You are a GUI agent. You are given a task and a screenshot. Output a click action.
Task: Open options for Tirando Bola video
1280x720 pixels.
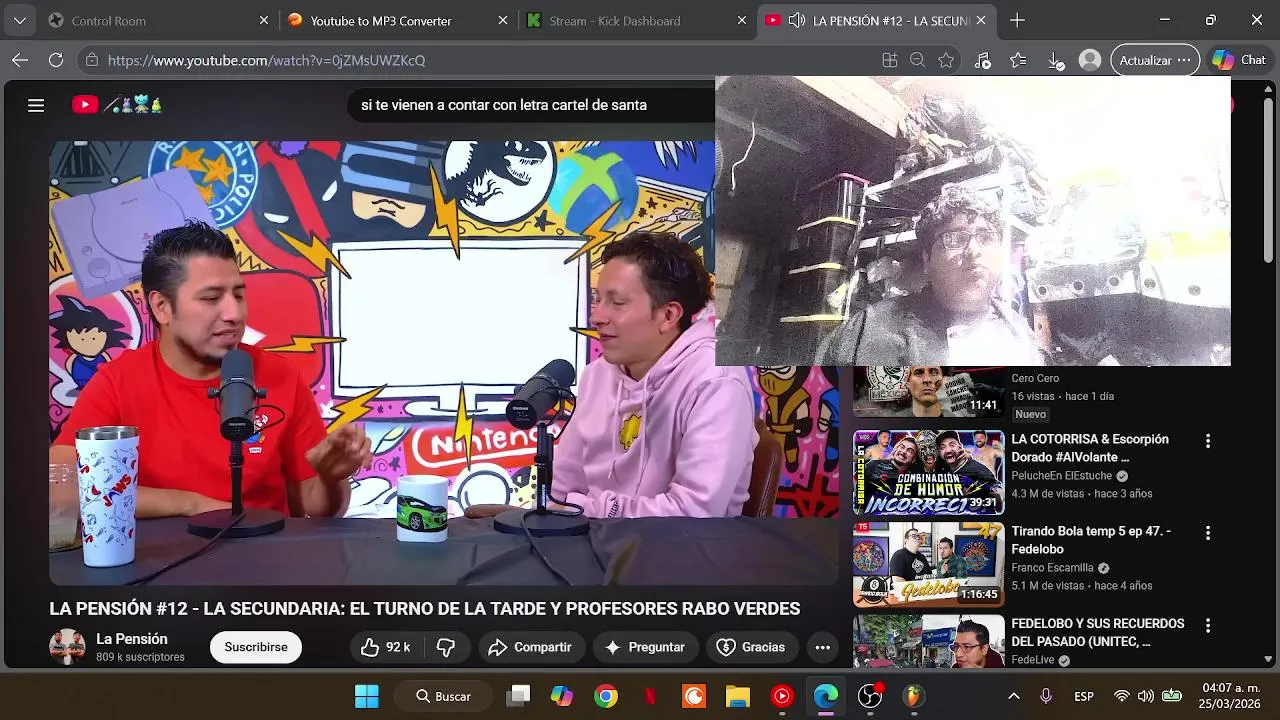tap(1207, 533)
